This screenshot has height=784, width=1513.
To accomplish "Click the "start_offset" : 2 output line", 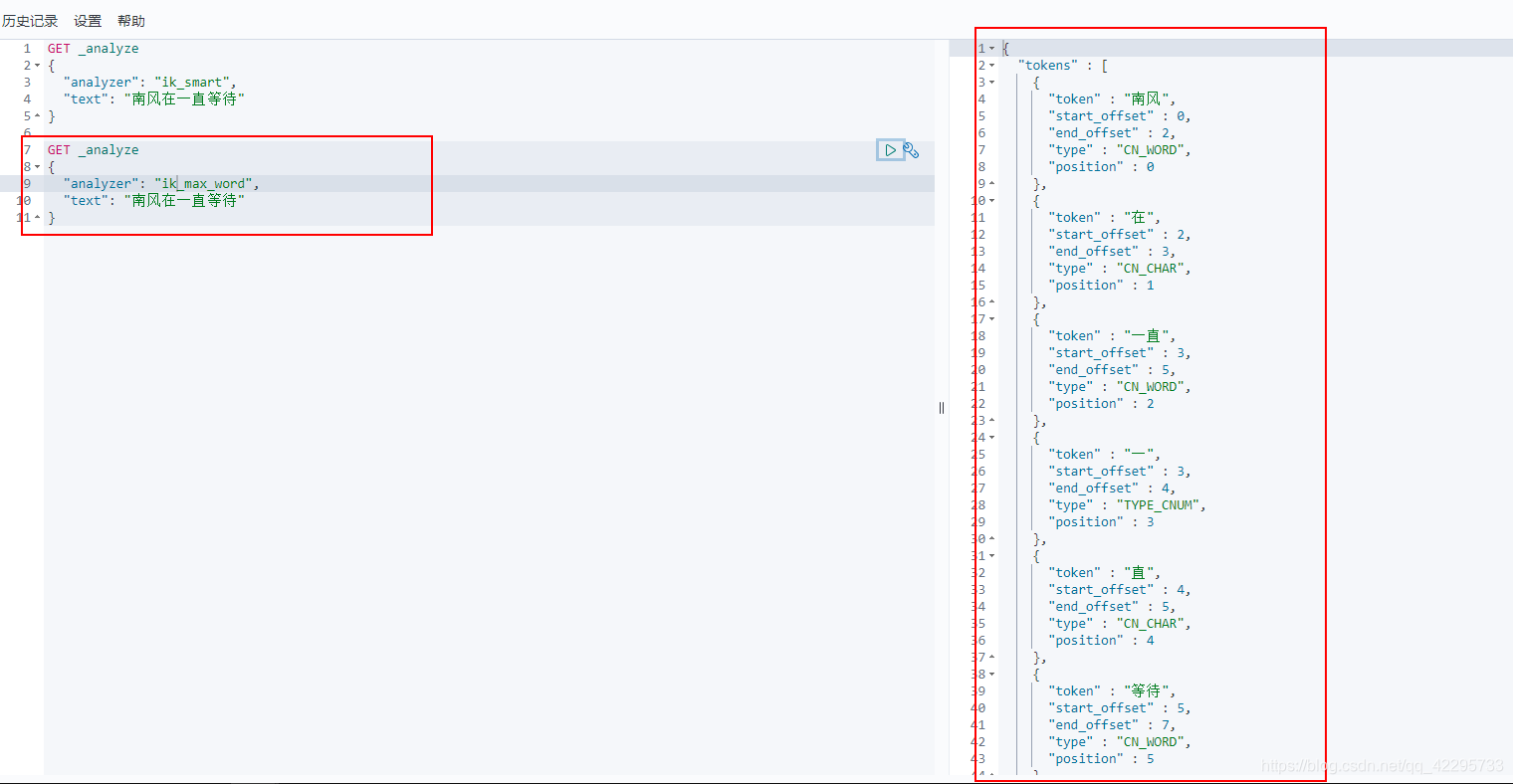I will tap(1120, 235).
